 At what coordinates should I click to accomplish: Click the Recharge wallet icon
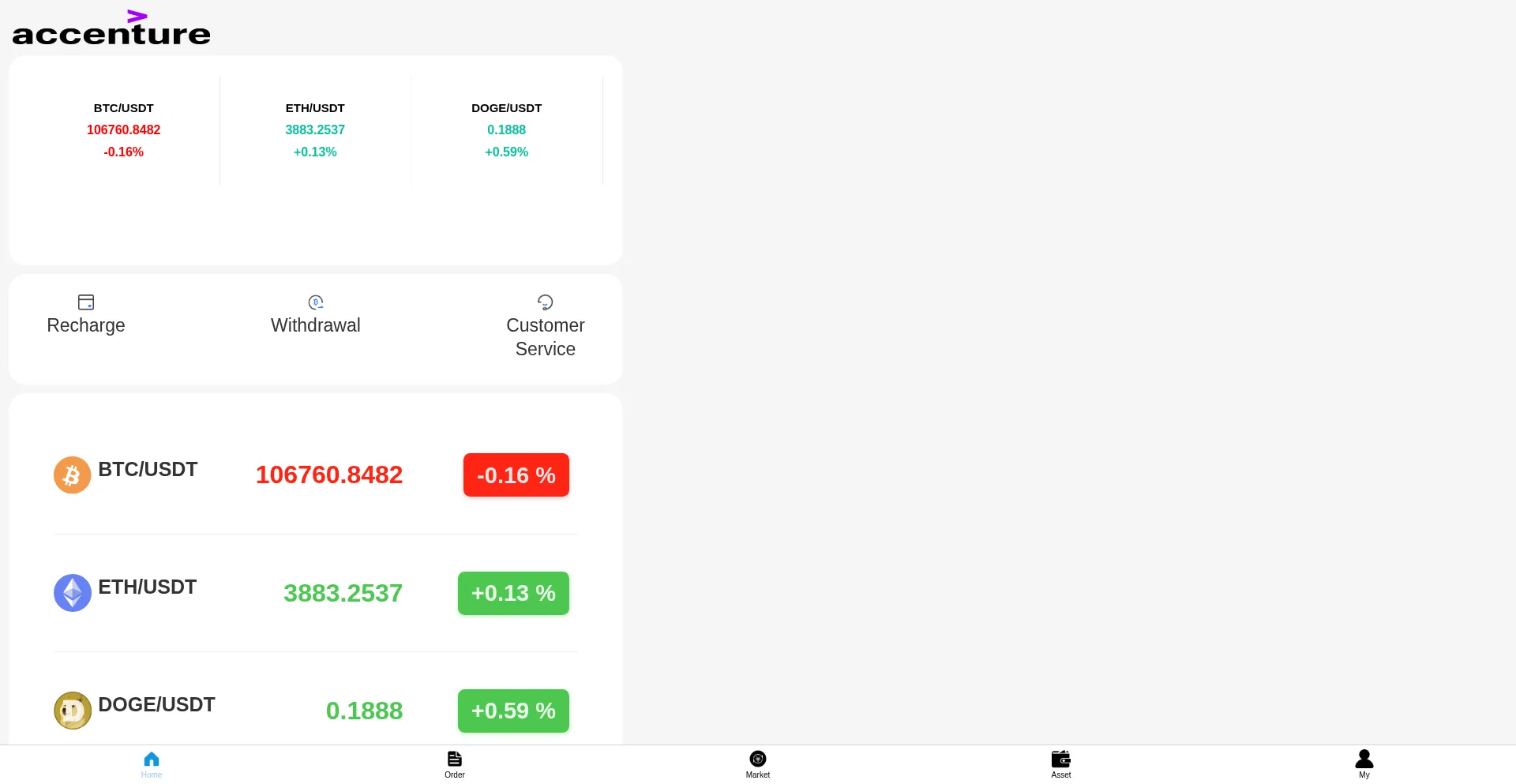tap(86, 302)
